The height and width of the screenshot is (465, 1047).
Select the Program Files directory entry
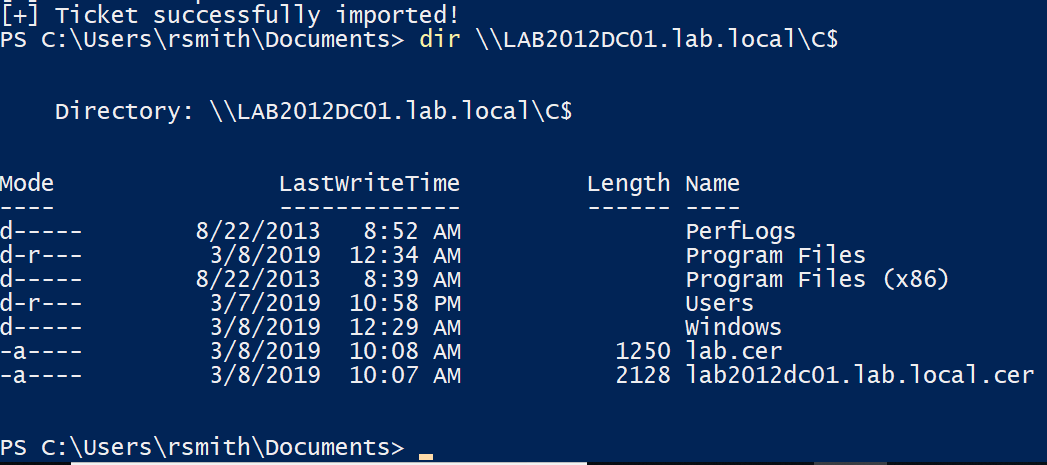click(775, 255)
